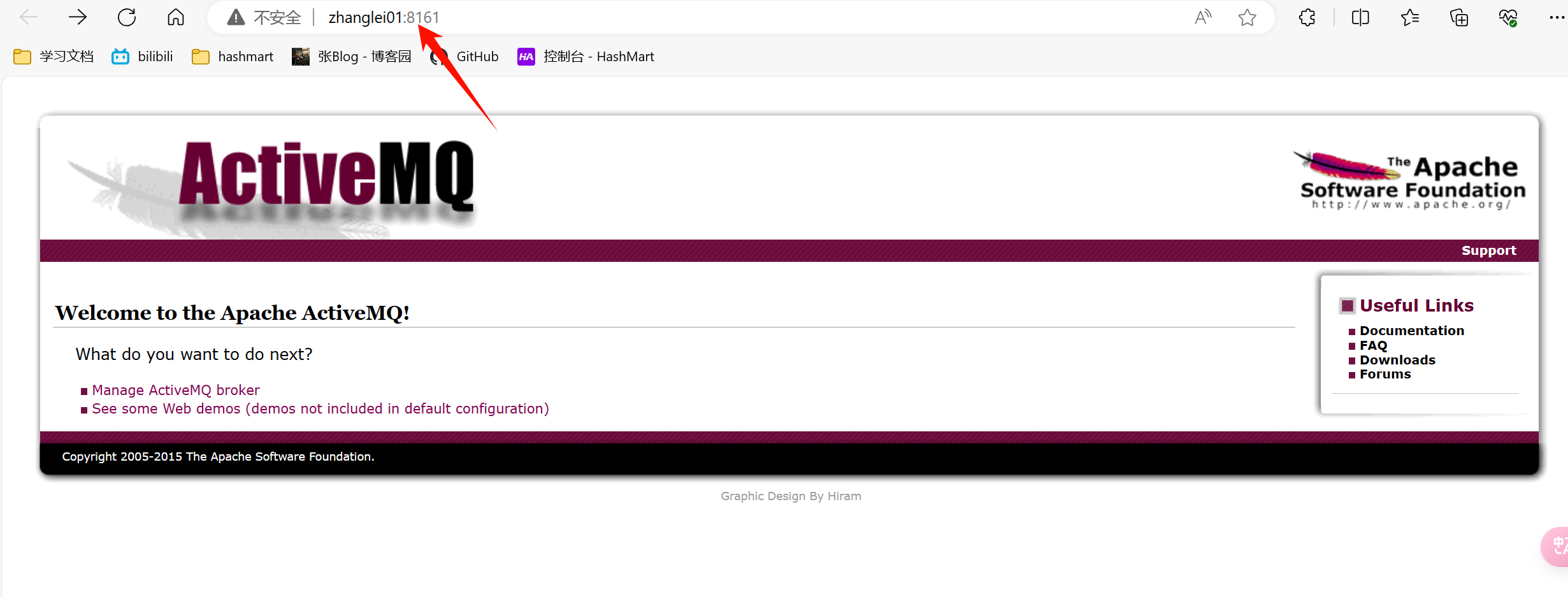Screen dimensions: 1568x597
Task: Open the 张Blog - 博客园 bookmark
Action: pyautogui.click(x=352, y=57)
